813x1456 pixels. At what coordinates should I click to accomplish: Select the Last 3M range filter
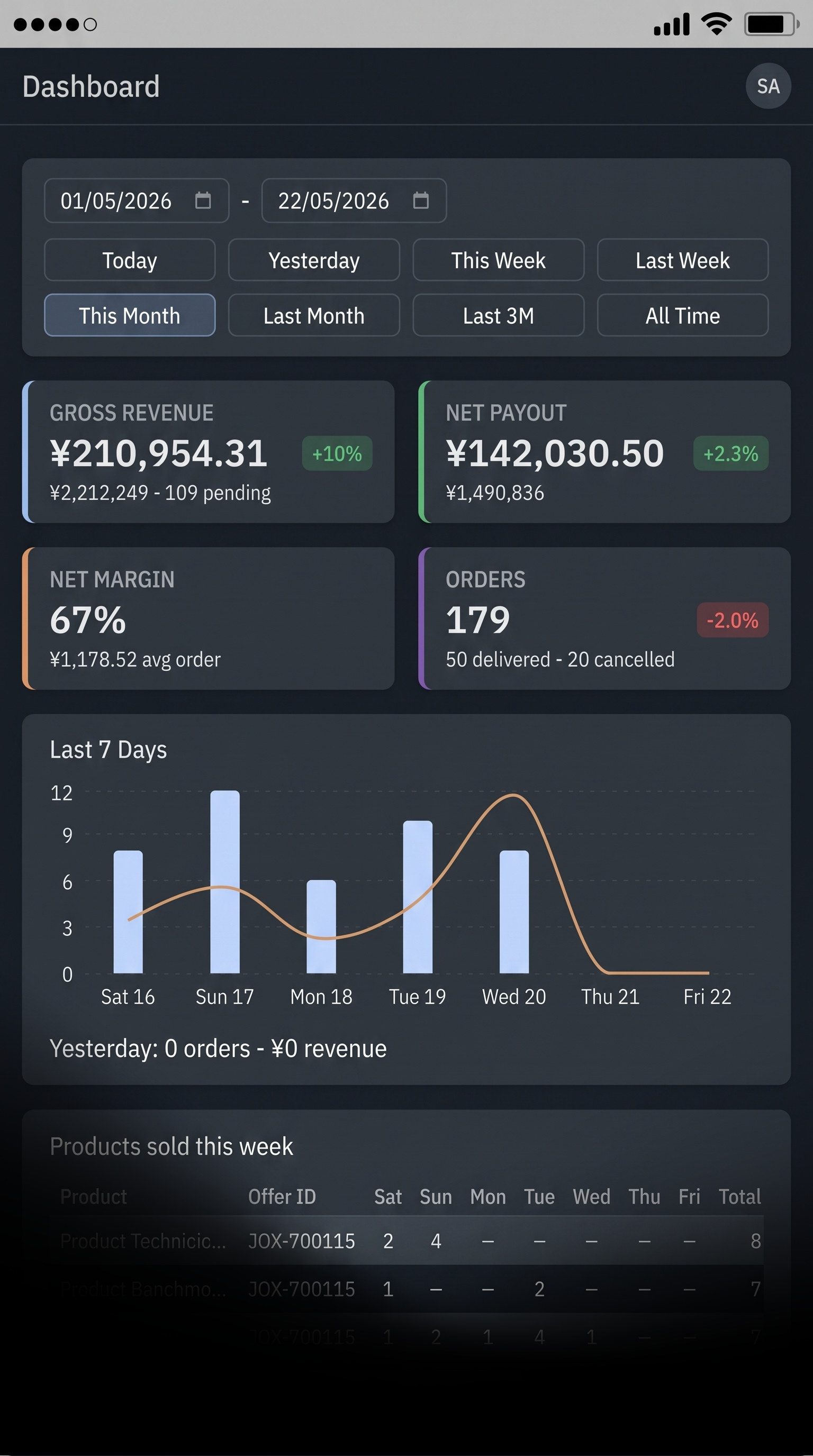(x=498, y=315)
